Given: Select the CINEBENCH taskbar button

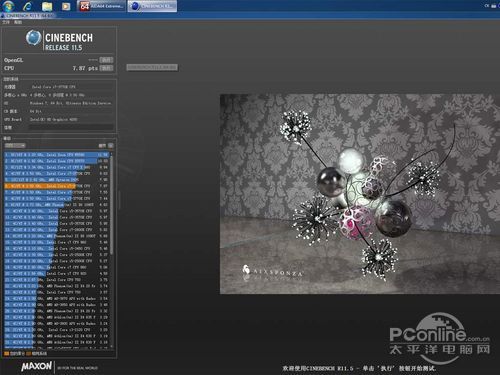Looking at the screenshot, I should tap(152, 6).
